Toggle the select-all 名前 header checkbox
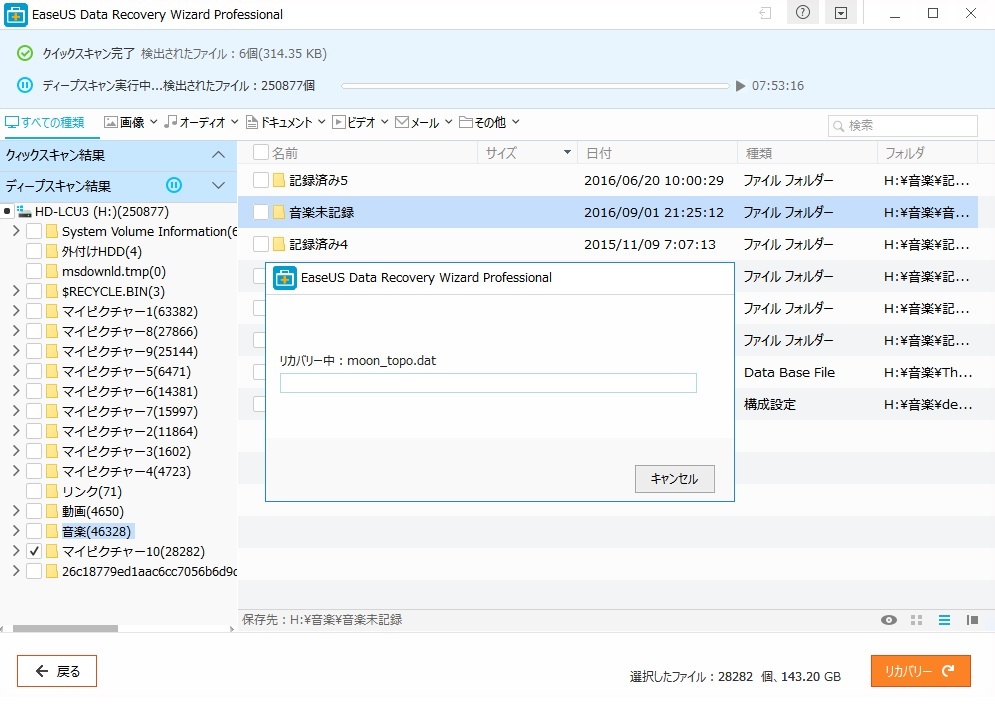The width and height of the screenshot is (995, 724). (260, 152)
